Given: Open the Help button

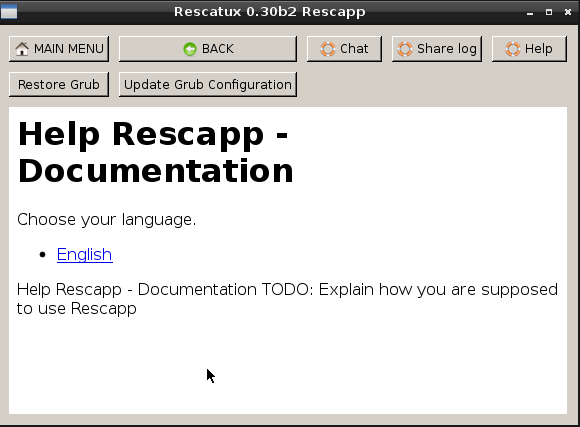Looking at the screenshot, I should point(529,49).
